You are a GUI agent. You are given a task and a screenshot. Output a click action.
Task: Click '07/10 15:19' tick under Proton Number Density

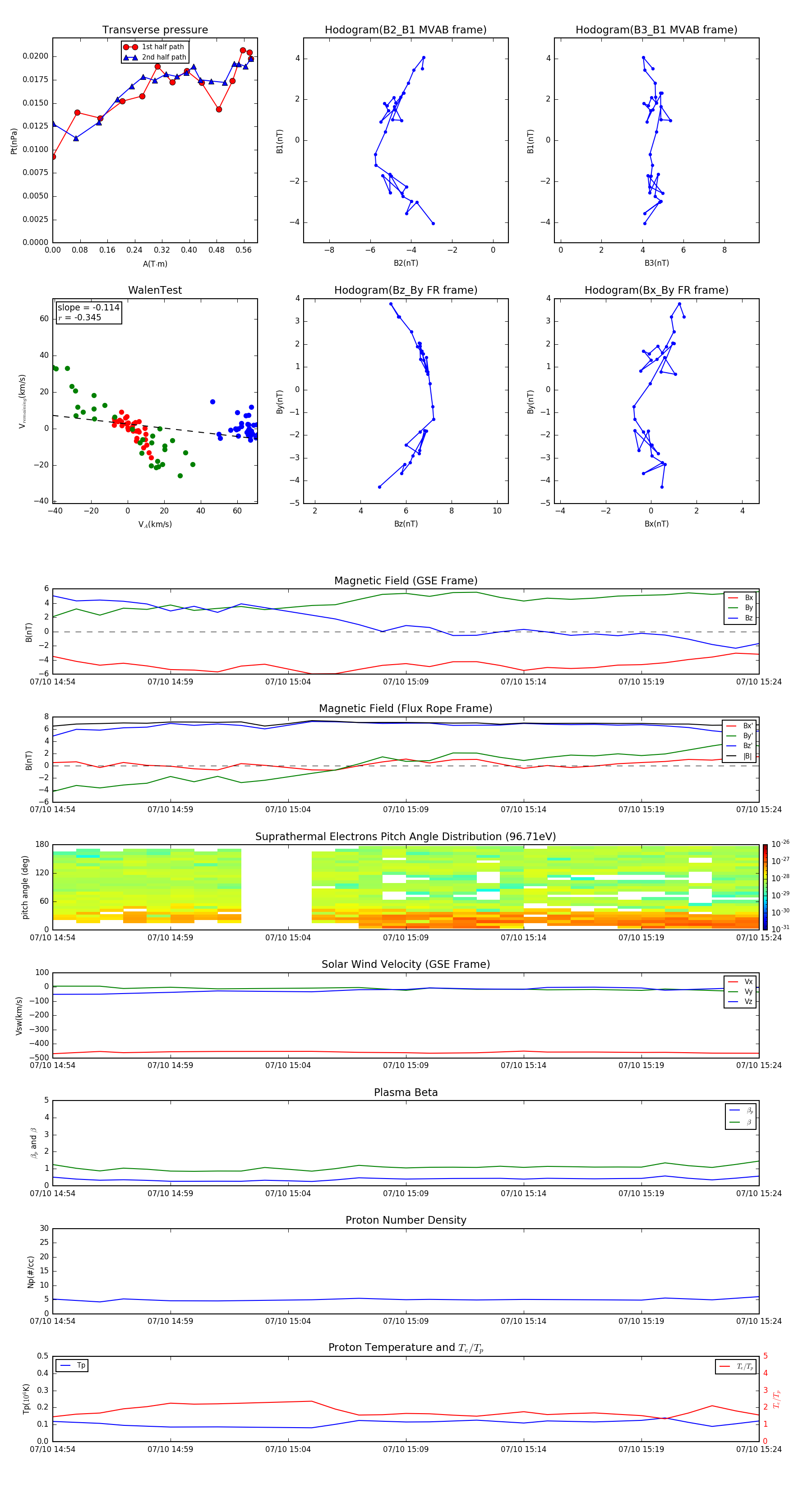tap(641, 1321)
